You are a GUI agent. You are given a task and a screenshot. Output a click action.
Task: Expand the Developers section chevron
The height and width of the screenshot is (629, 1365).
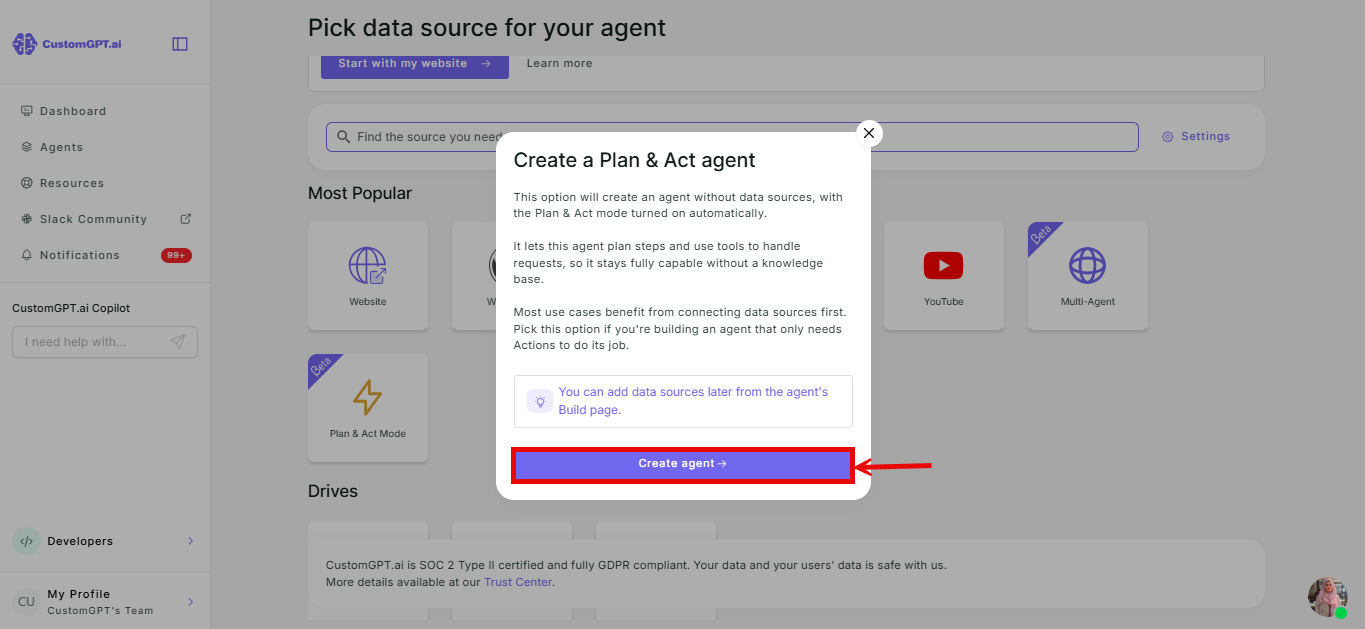coord(191,541)
